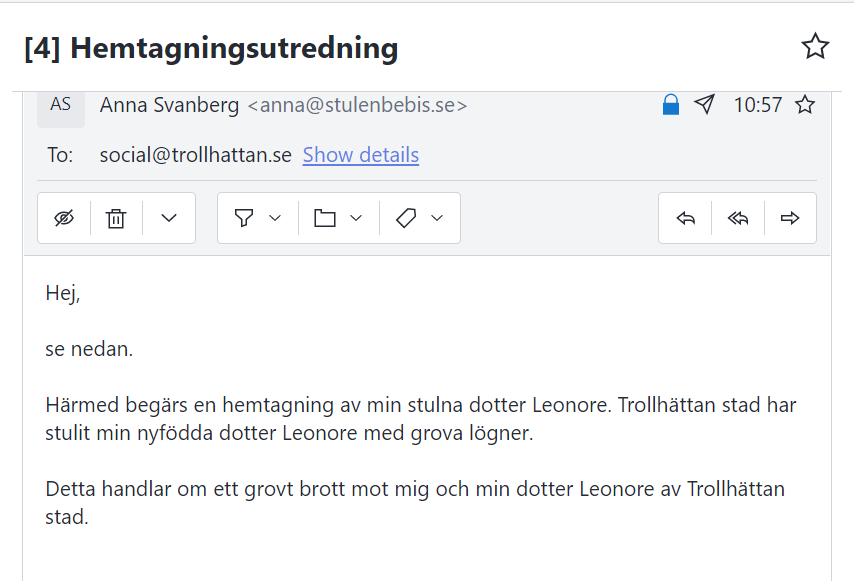This screenshot has height=581, width=854.
Task: Expand the filter options chevron
Action: (275, 218)
